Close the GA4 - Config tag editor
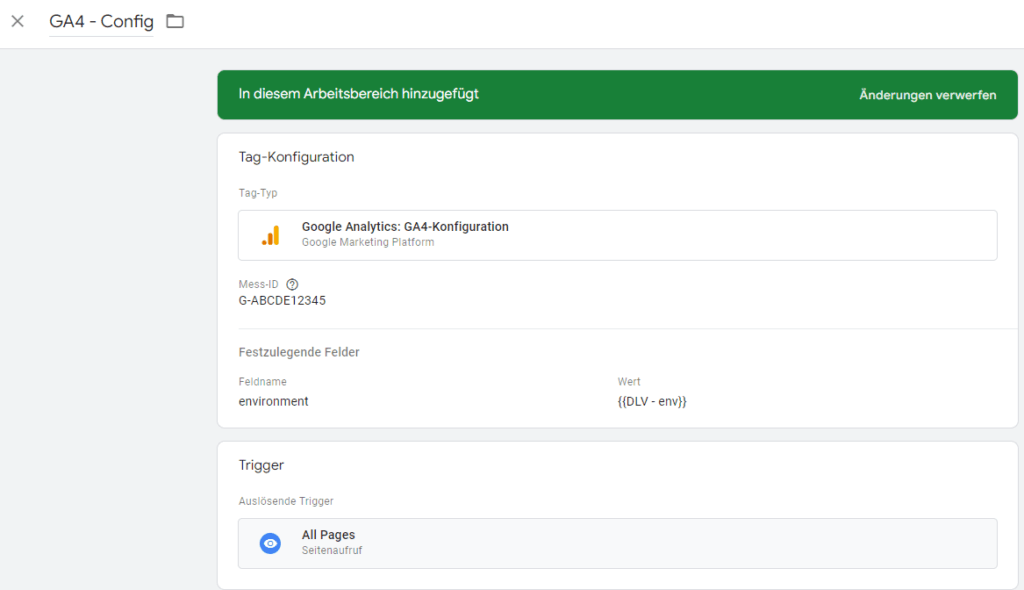This screenshot has width=1024, height=590. coord(17,21)
